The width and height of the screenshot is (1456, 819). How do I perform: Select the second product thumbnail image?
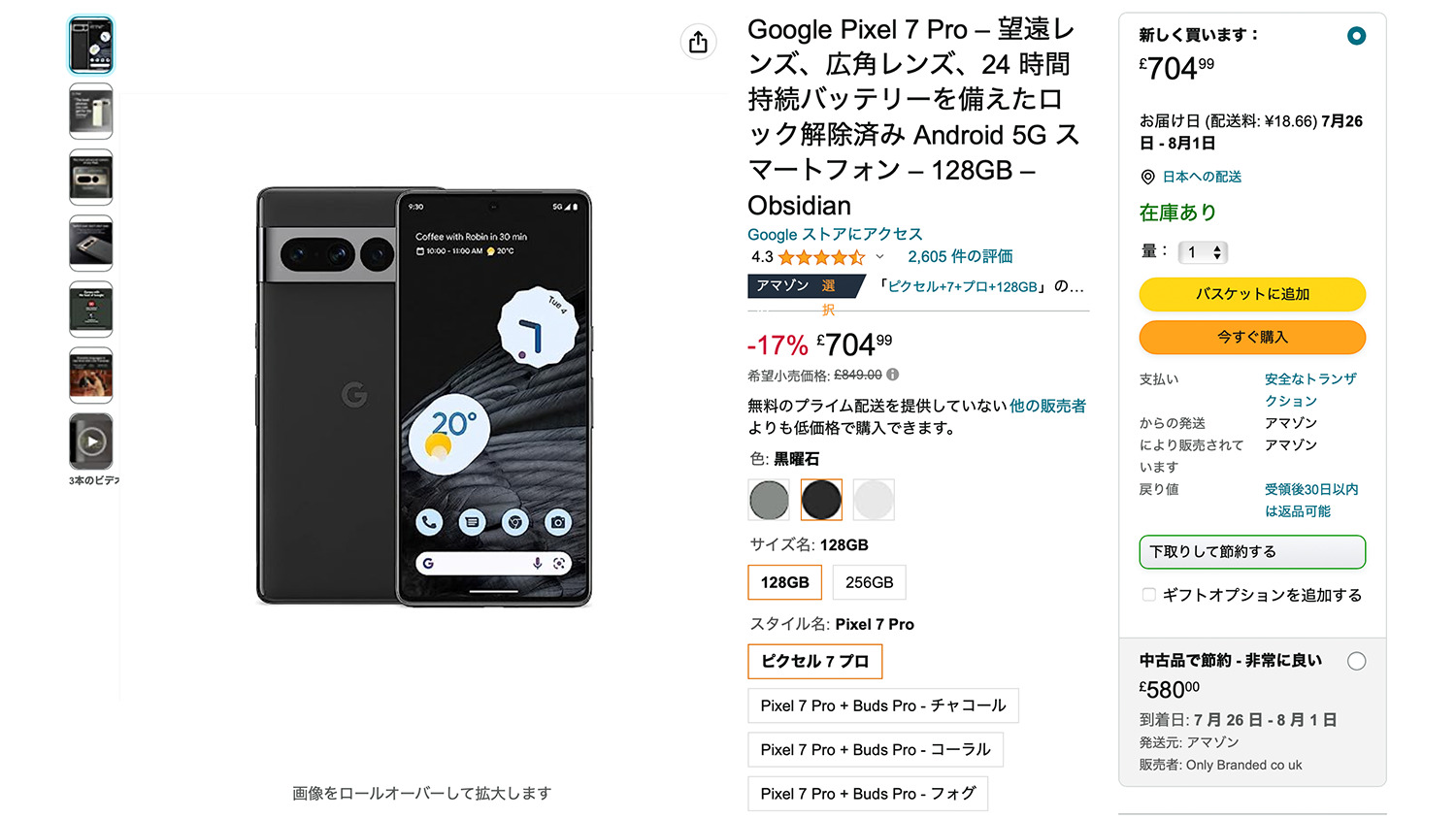click(x=91, y=112)
